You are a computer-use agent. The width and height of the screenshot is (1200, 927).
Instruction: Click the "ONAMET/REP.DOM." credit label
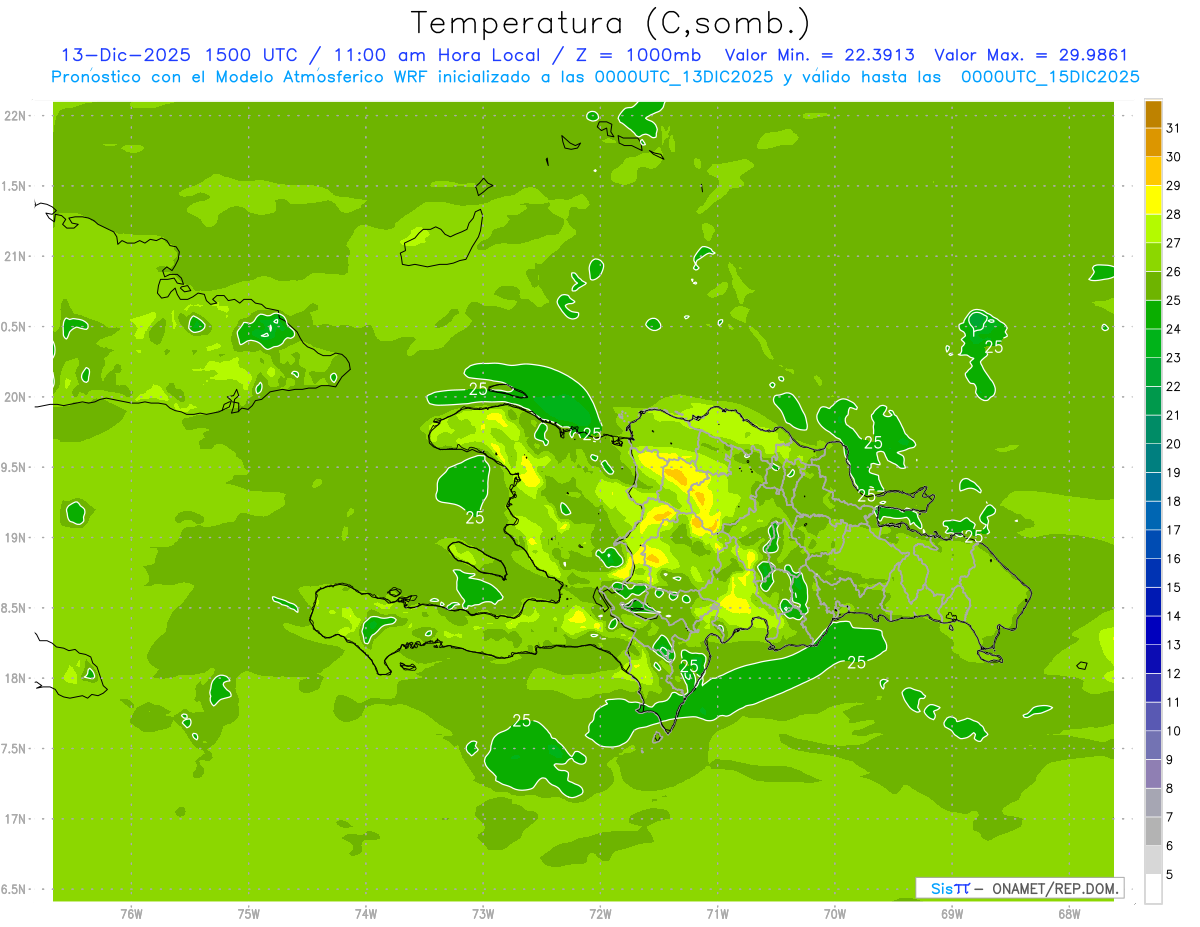[1055, 888]
